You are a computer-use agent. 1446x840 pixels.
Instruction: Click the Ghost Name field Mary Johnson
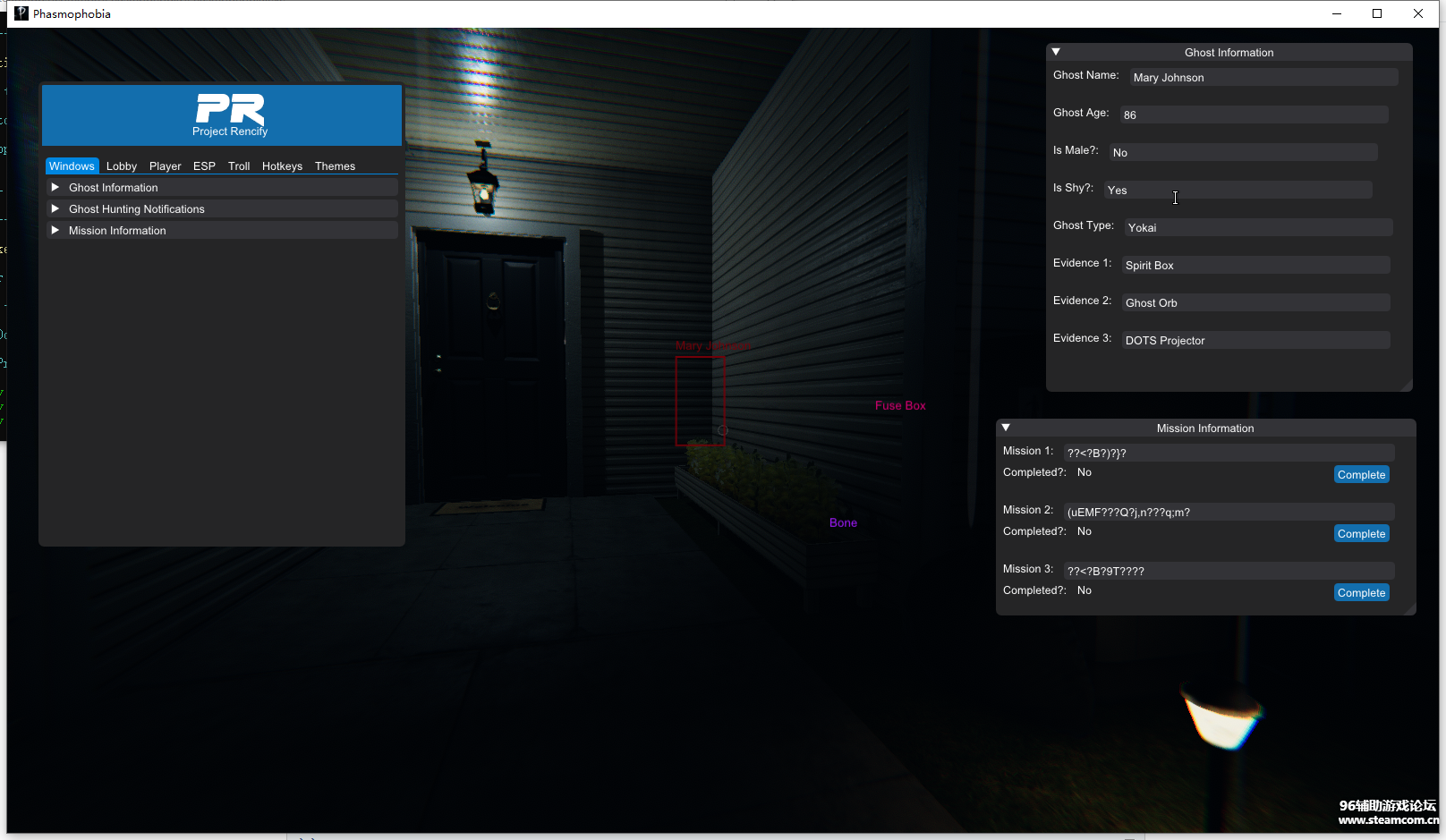point(1263,78)
